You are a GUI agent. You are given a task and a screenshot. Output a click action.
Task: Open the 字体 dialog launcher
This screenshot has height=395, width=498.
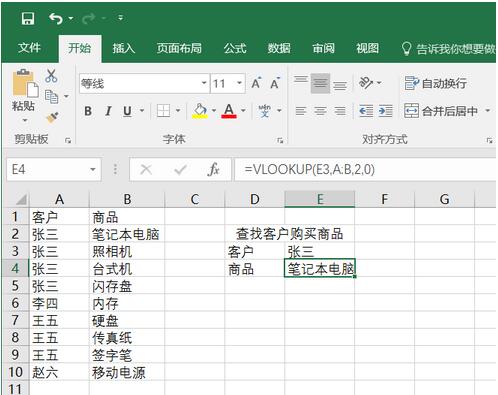tap(280, 141)
